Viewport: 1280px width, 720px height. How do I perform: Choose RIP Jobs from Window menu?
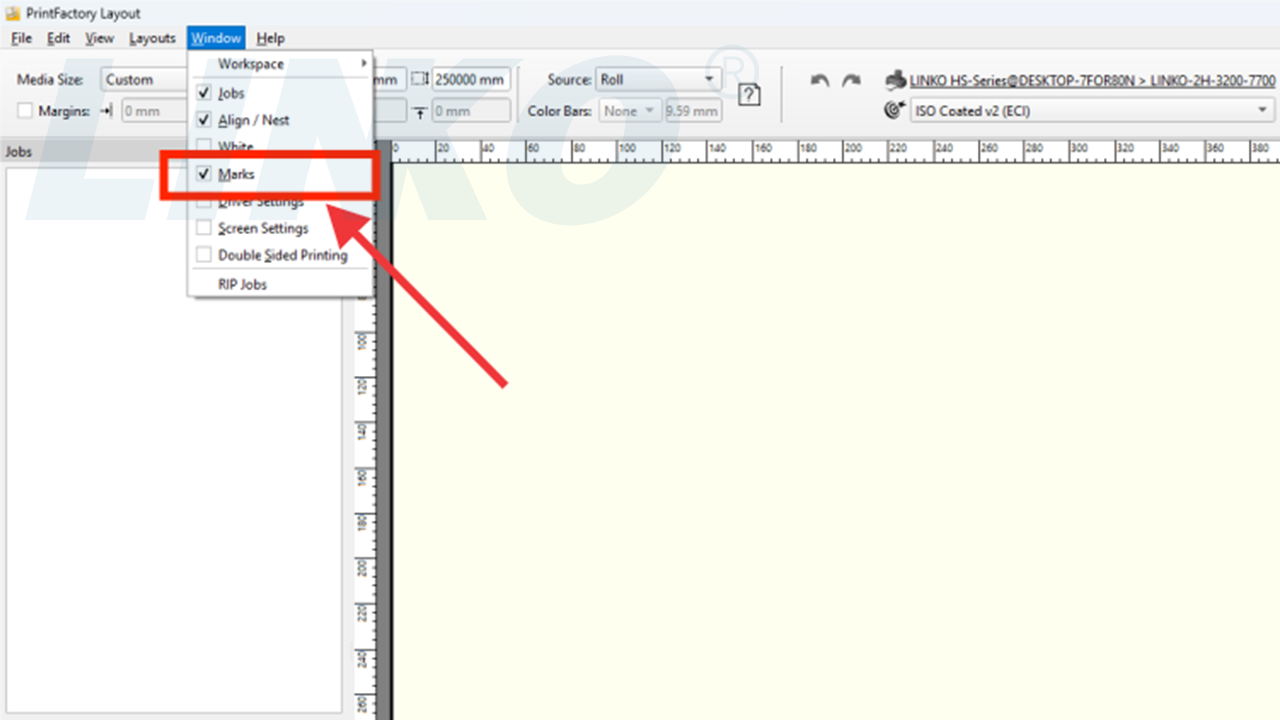click(280, 284)
